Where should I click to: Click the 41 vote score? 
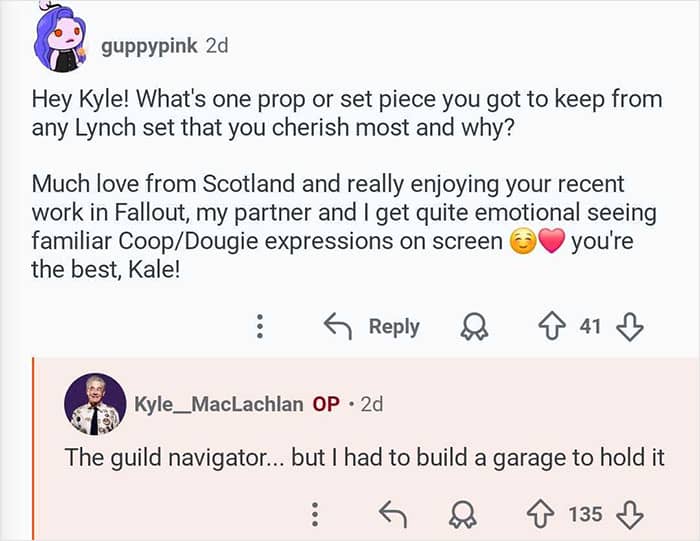590,326
